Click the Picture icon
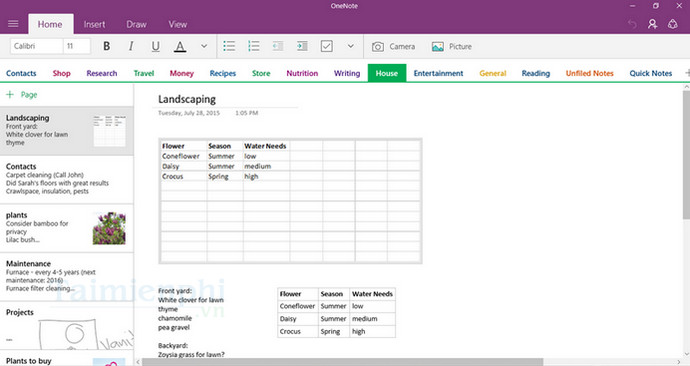Viewport: 690px width, 366px height. point(437,47)
